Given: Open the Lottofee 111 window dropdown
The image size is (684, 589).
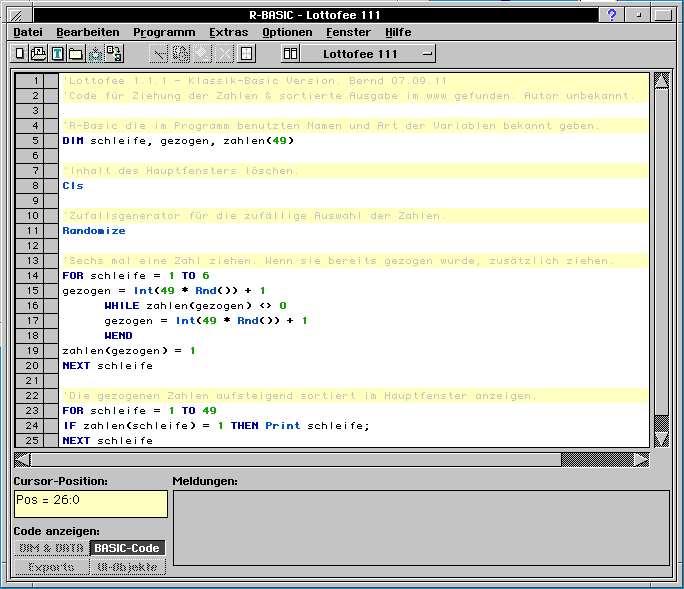Looking at the screenshot, I should tap(368, 54).
